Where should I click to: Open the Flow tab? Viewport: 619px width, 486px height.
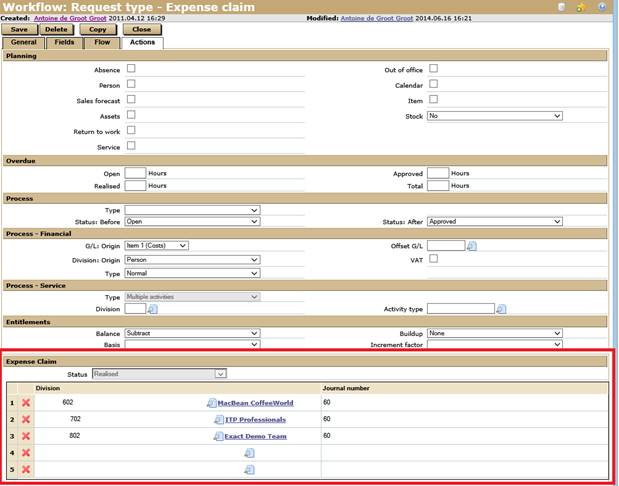(x=102, y=43)
